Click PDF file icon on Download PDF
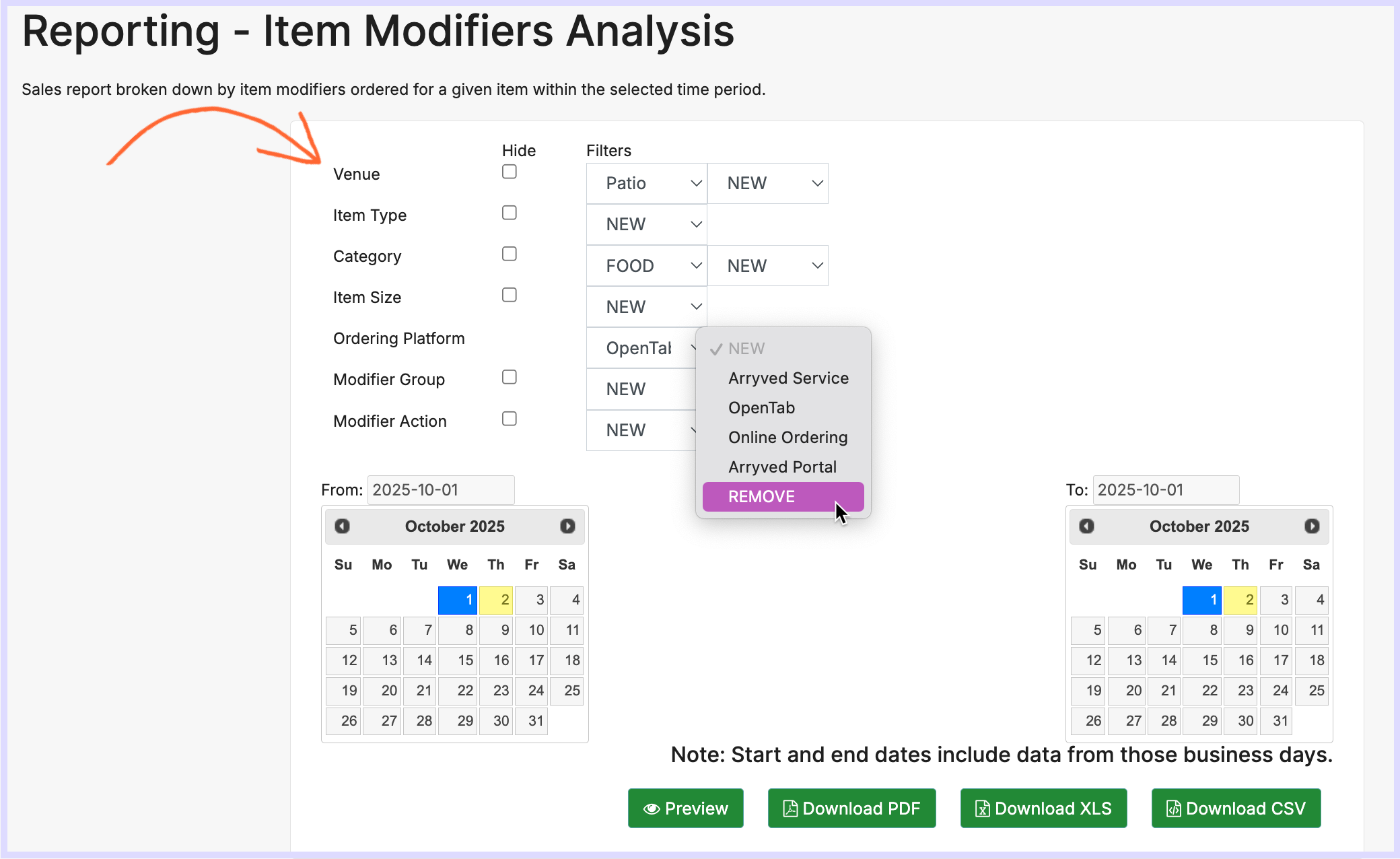This screenshot has height=859, width=1400. (x=790, y=809)
